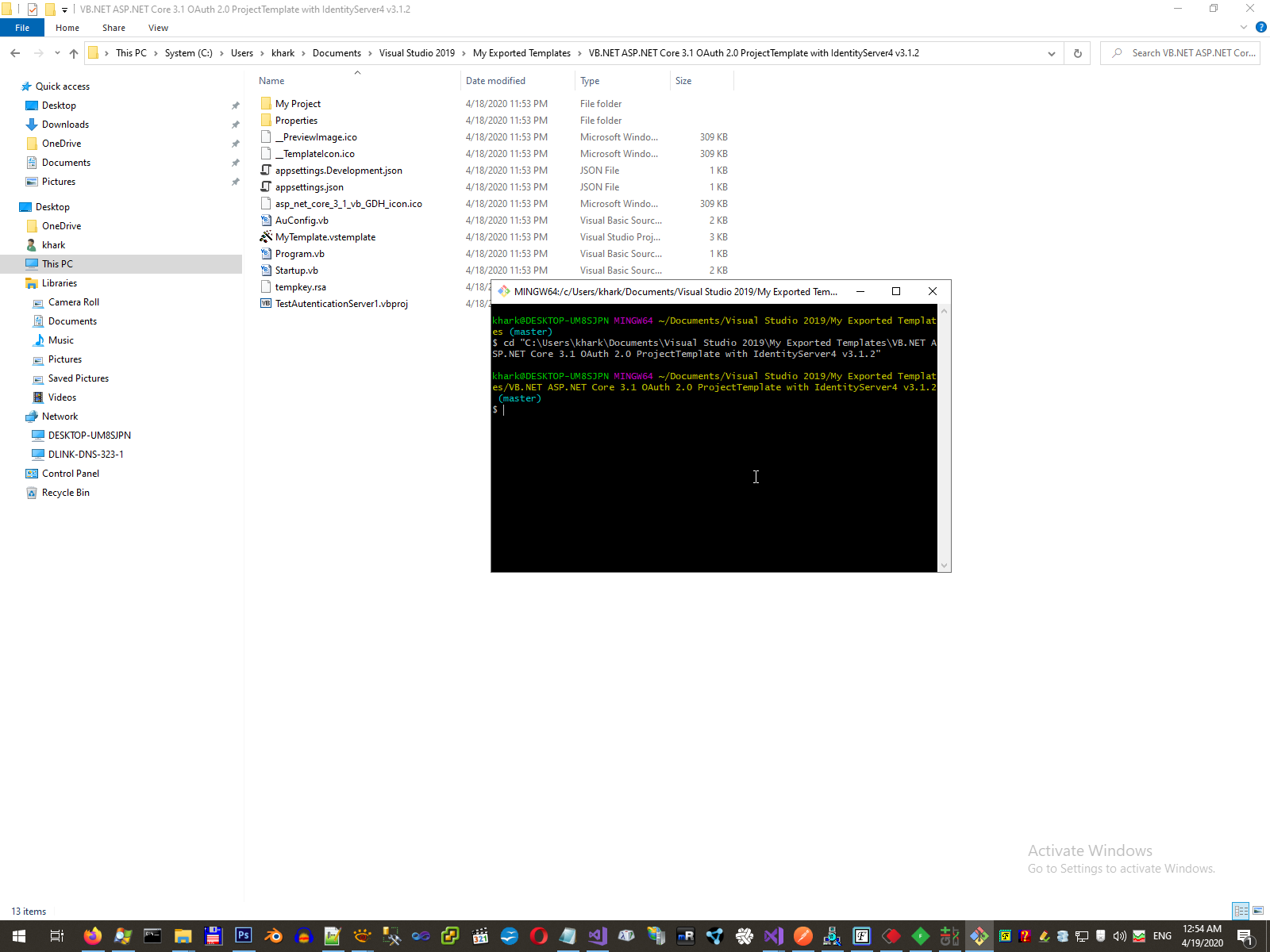Click the Git Bash window title icon

pyautogui.click(x=503, y=291)
